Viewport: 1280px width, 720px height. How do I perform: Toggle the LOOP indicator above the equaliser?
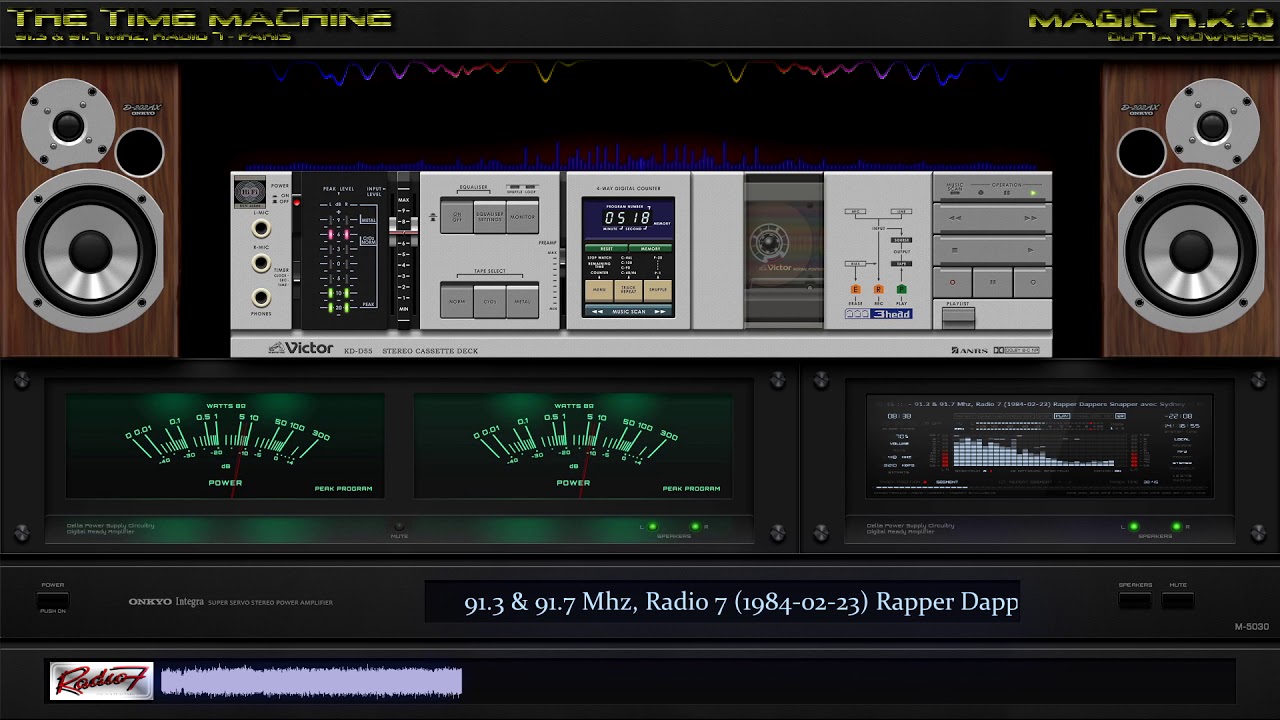(530, 187)
